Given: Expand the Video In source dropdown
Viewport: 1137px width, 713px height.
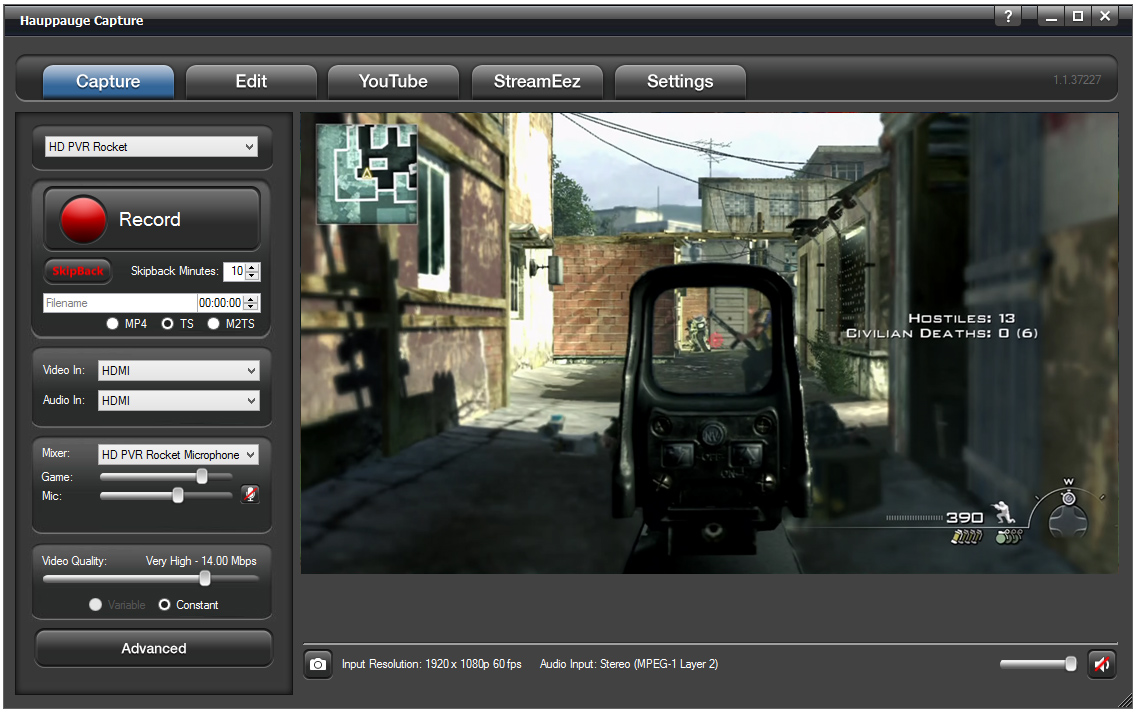Looking at the screenshot, I should pos(178,371).
